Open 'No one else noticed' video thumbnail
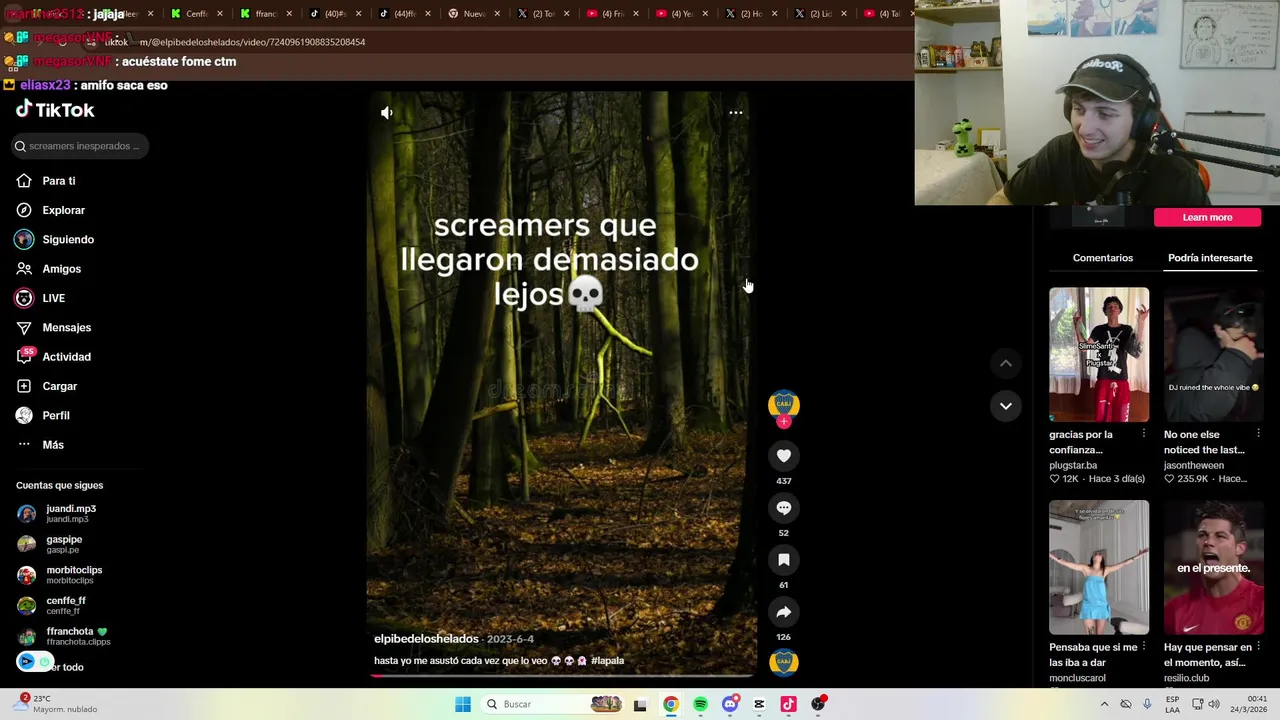 [x=1213, y=355]
